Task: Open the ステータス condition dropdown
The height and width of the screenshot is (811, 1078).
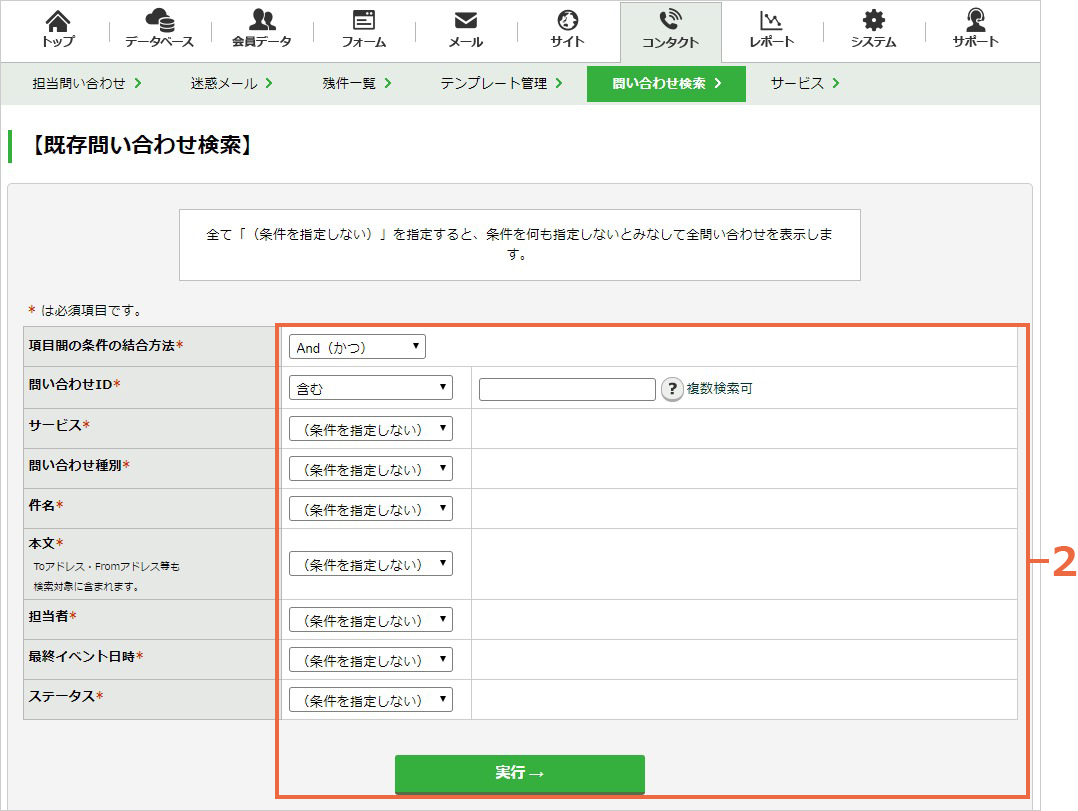Action: (371, 700)
